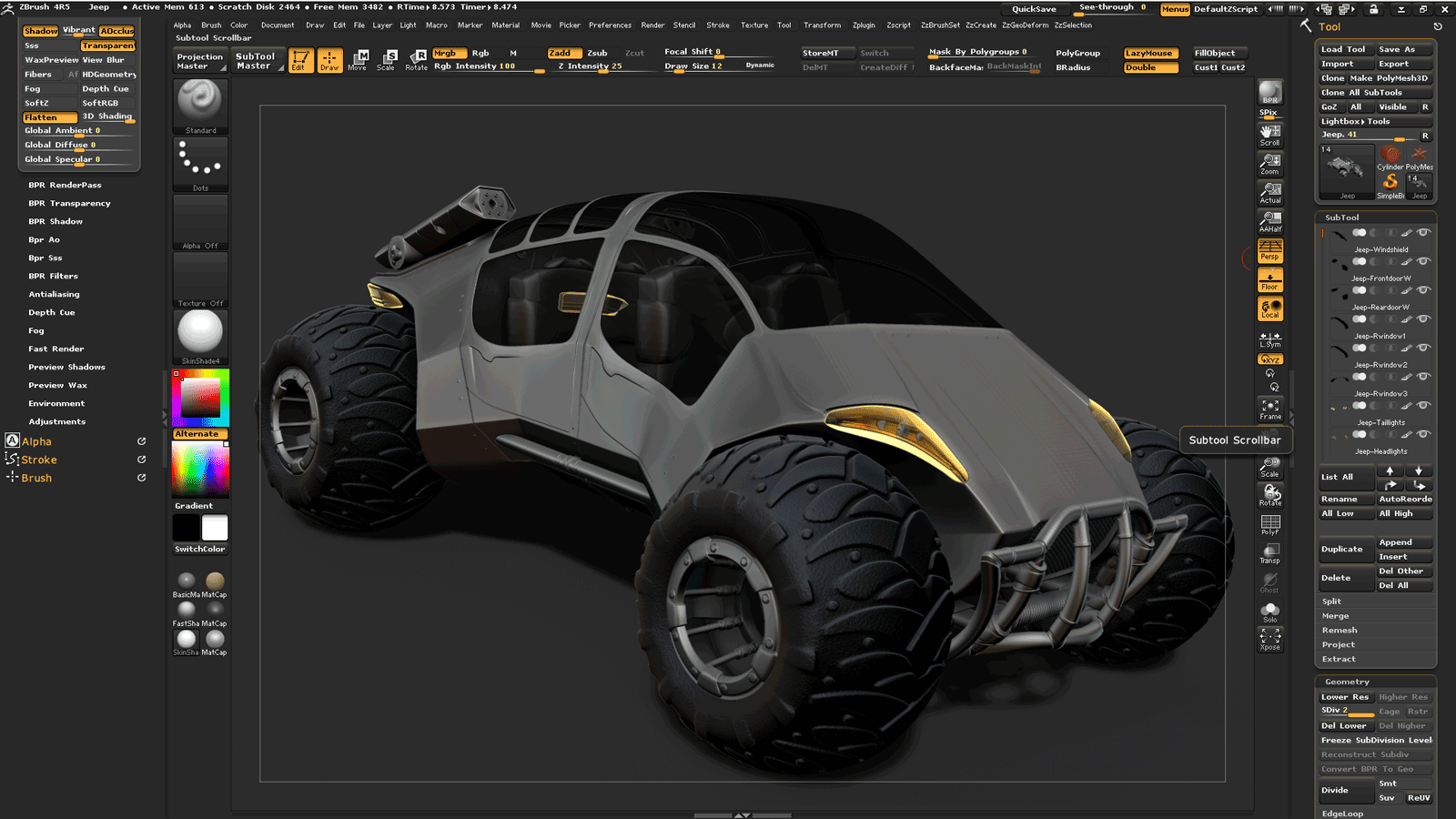Duplicate the active subtool
The height and width of the screenshot is (819, 1456).
pos(1344,549)
